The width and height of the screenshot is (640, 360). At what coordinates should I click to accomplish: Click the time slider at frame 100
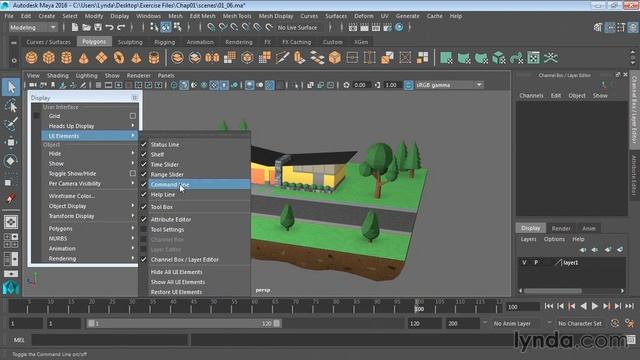(x=419, y=306)
